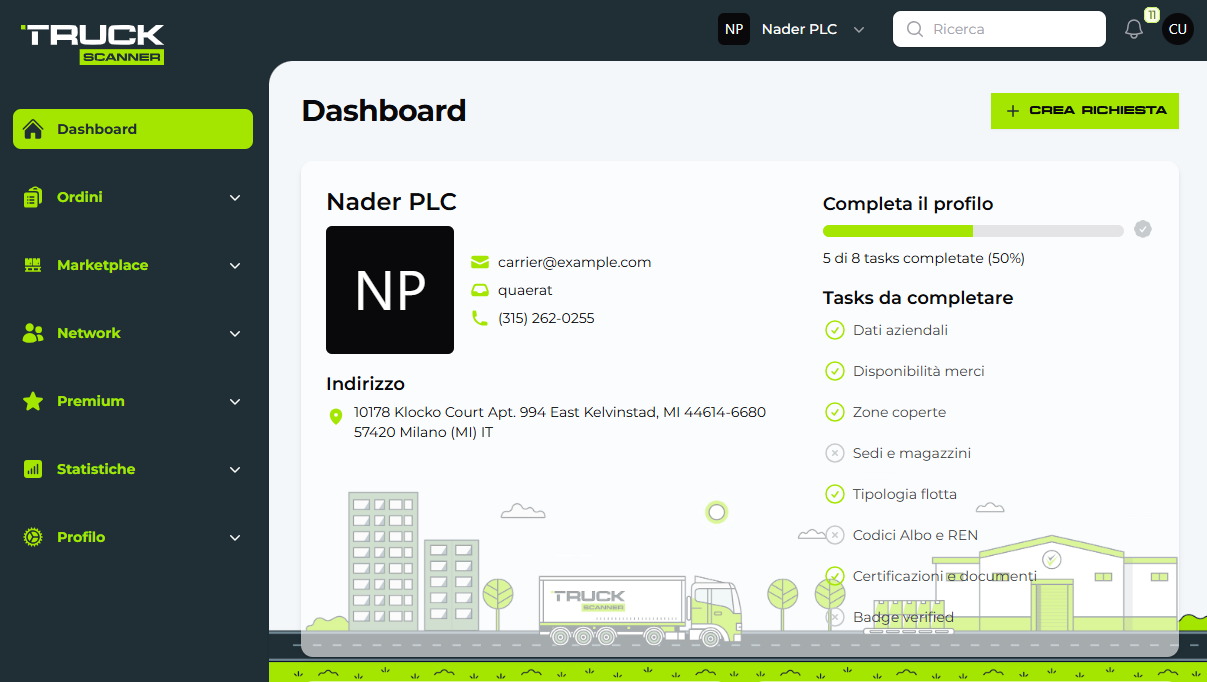Image resolution: width=1207 pixels, height=682 pixels.
Task: Click the Statistiche chart icon in sidebar
Action: pos(33,469)
